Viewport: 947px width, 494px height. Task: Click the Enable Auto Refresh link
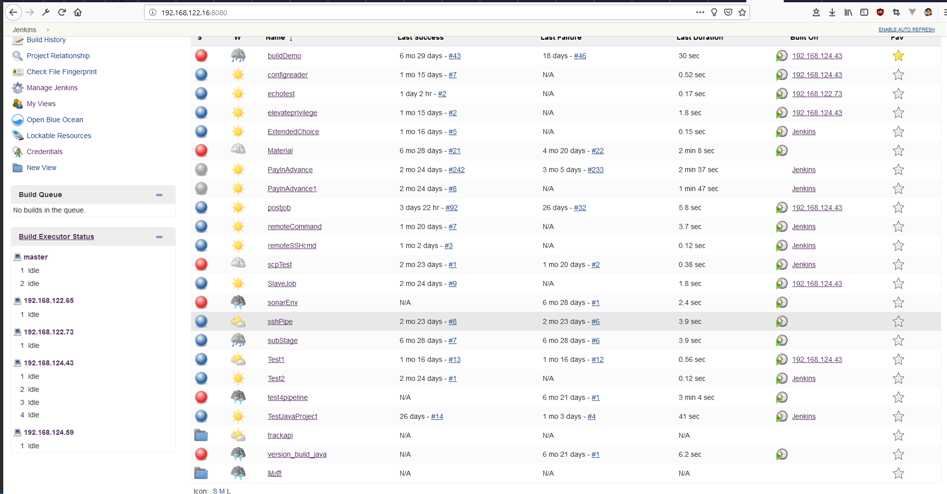click(x=907, y=30)
